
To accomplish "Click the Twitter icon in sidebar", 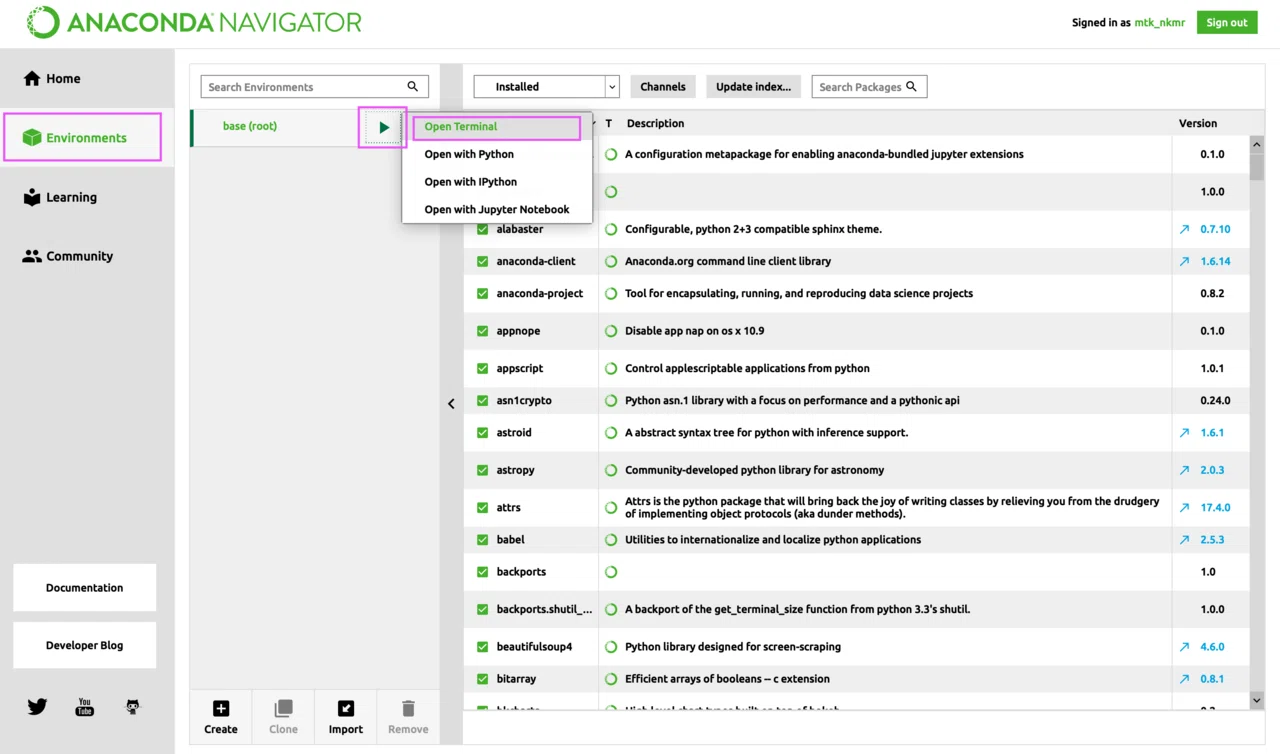I will click(37, 707).
